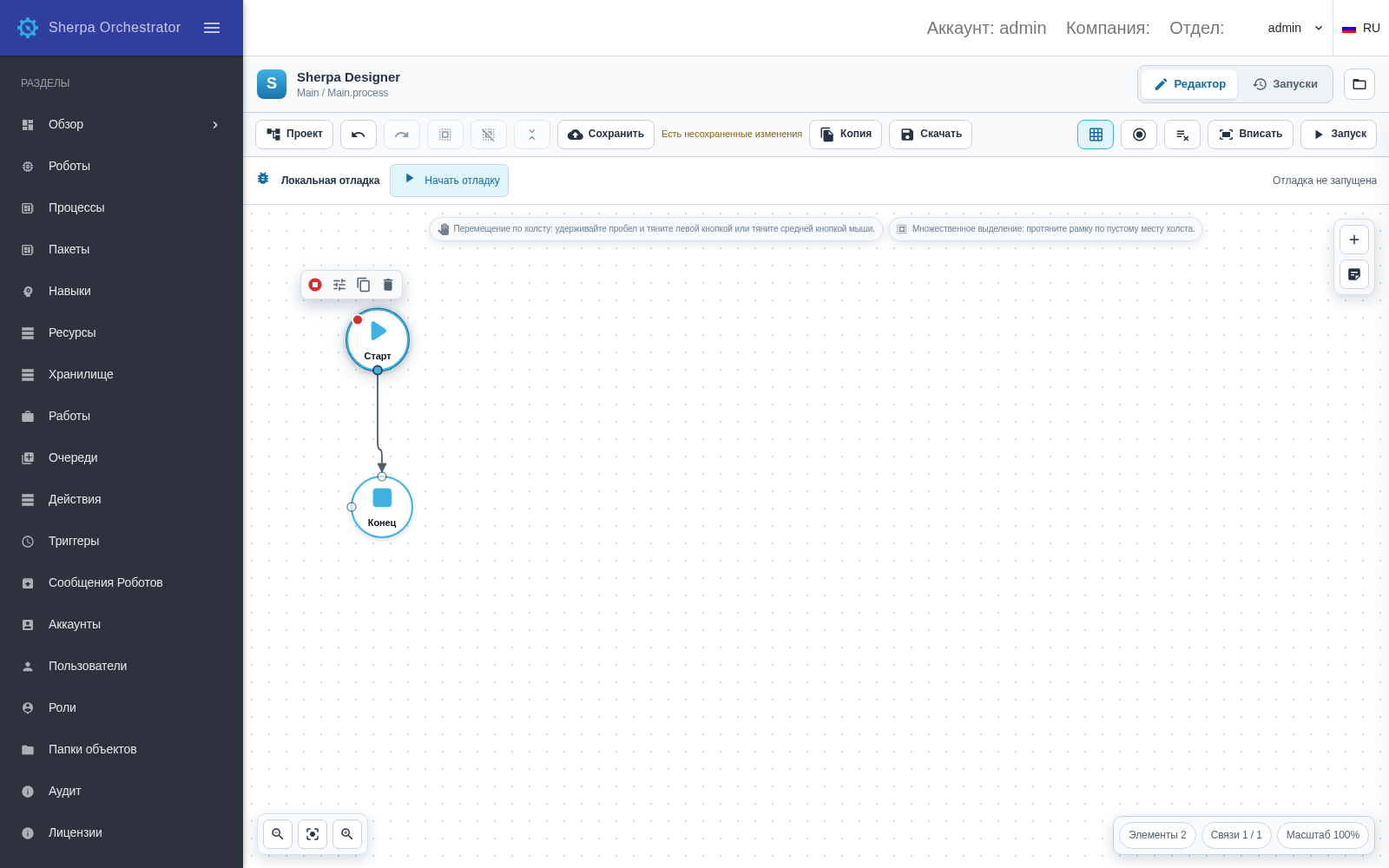This screenshot has width=1389, height=868.
Task: Toggle the record circle button
Action: [1139, 135]
